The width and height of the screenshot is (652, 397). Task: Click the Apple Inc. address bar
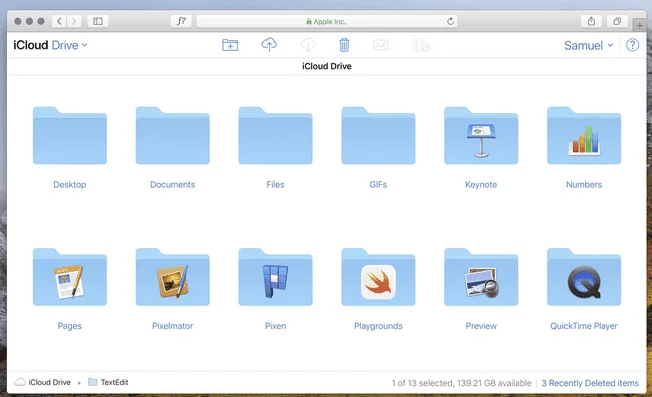pyautogui.click(x=327, y=21)
